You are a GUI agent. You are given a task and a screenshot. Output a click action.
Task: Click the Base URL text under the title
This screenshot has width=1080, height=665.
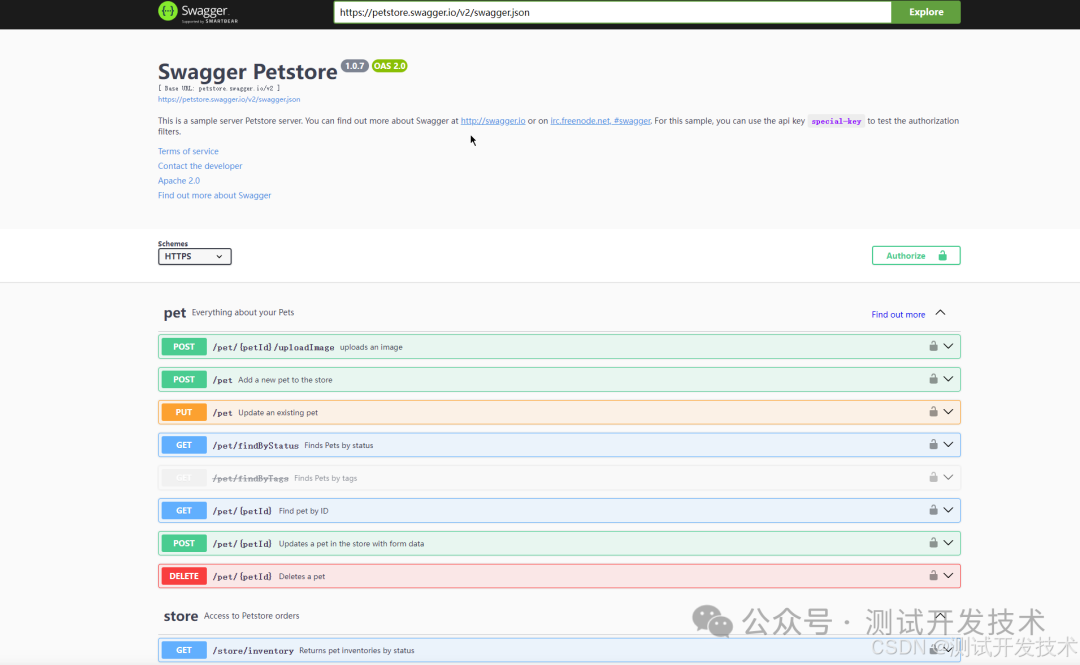219,88
